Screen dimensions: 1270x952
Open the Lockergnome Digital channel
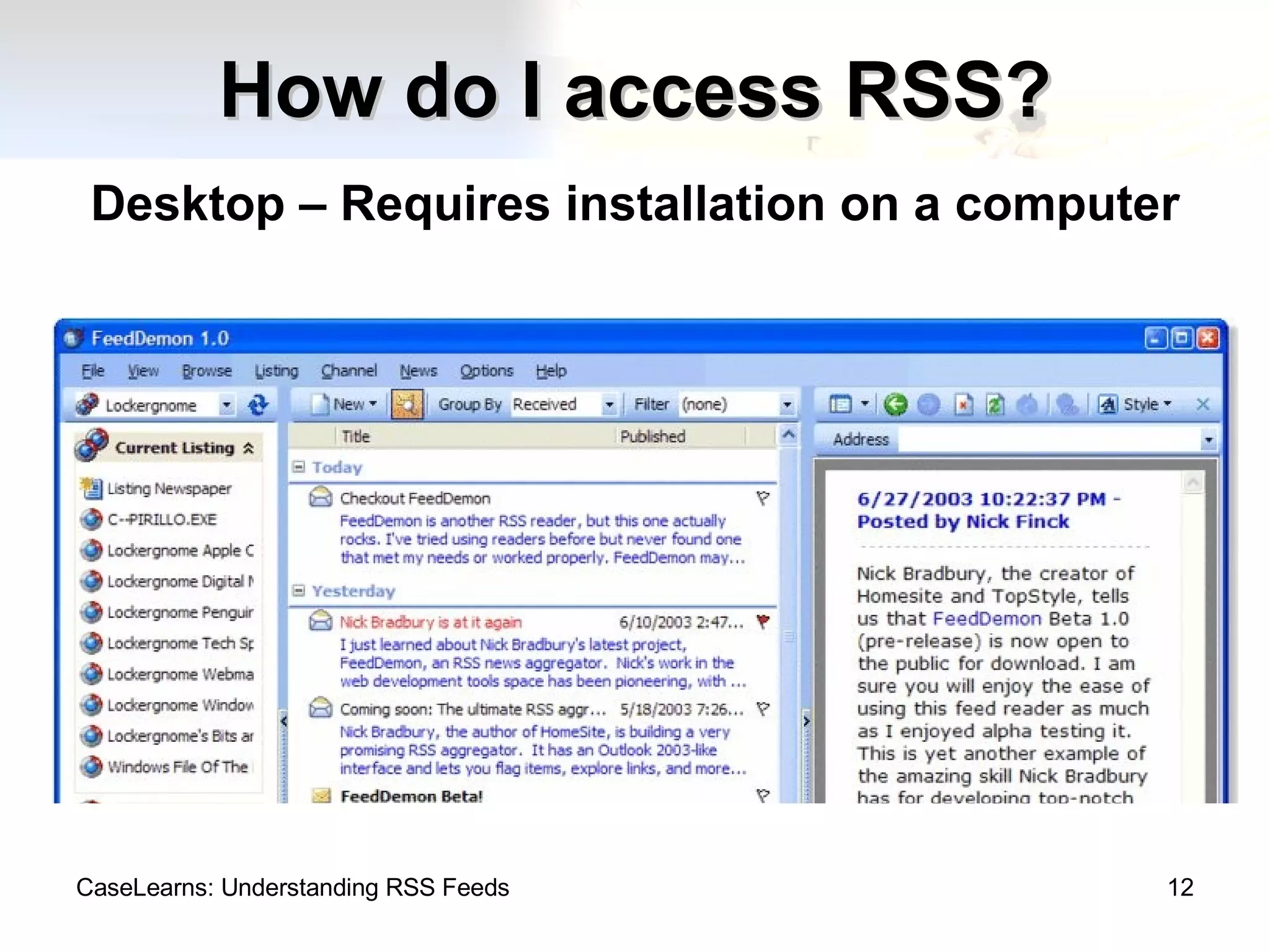tap(180, 581)
